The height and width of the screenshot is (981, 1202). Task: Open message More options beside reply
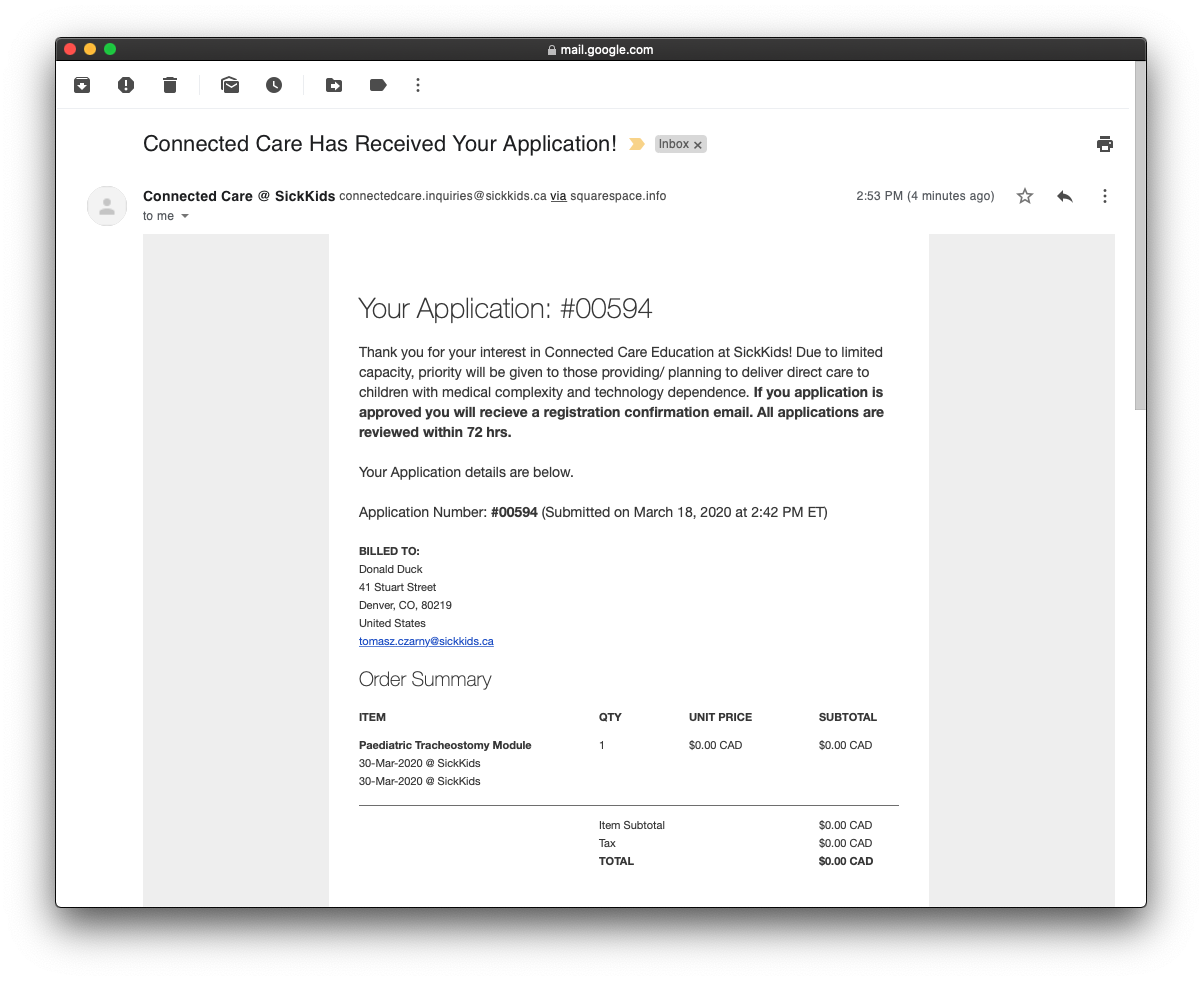coord(1105,196)
